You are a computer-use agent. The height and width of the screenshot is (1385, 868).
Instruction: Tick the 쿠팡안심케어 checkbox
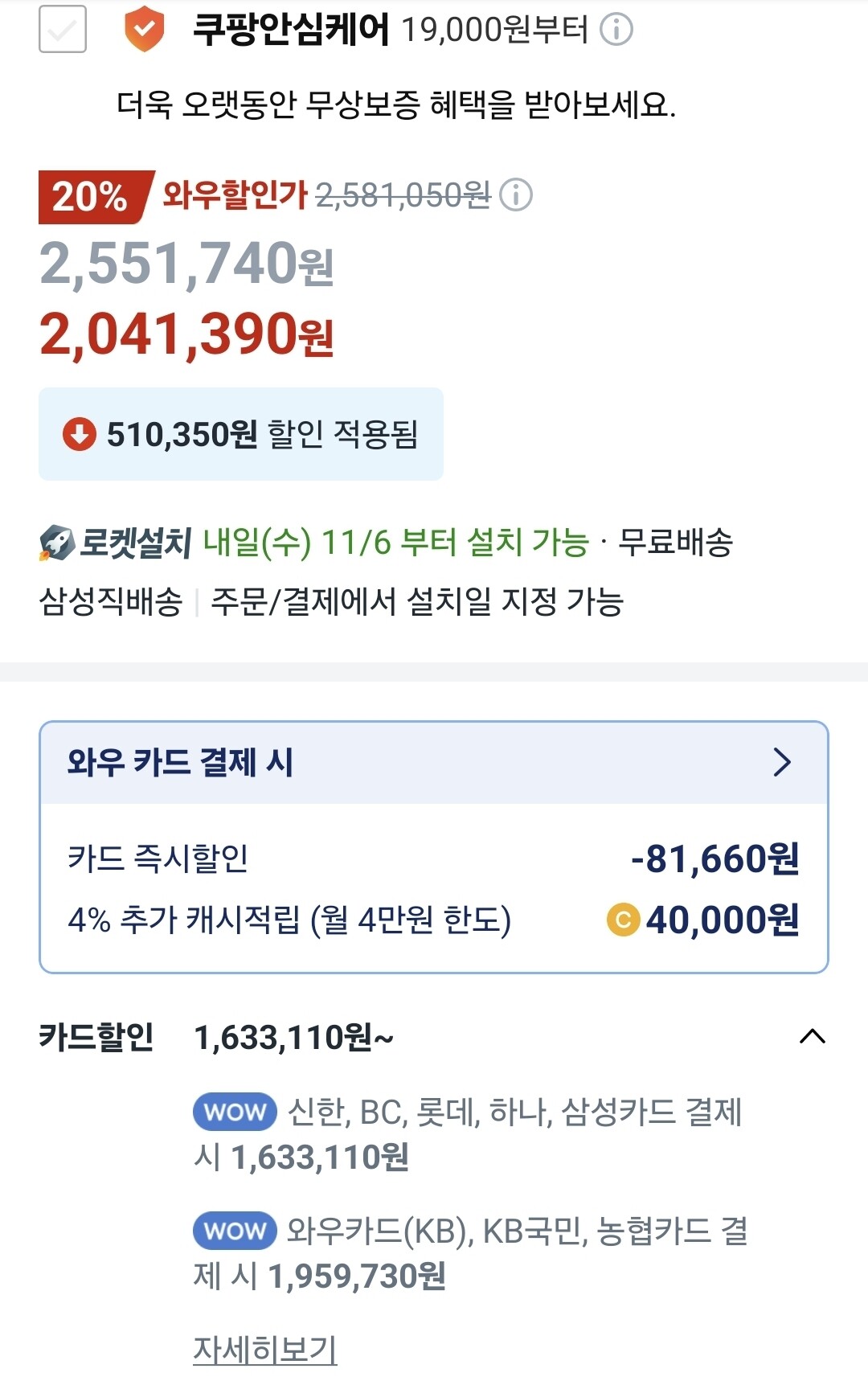point(63,30)
